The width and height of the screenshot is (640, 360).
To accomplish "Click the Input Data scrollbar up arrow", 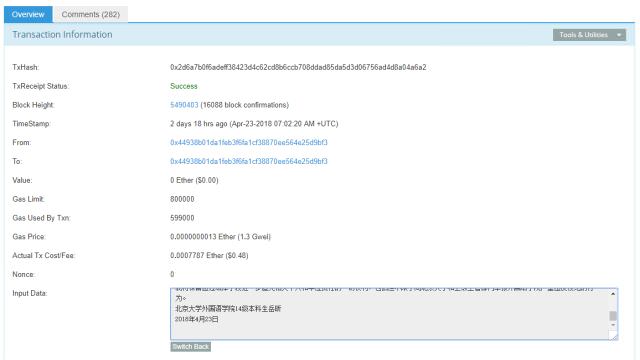I will point(613,293).
